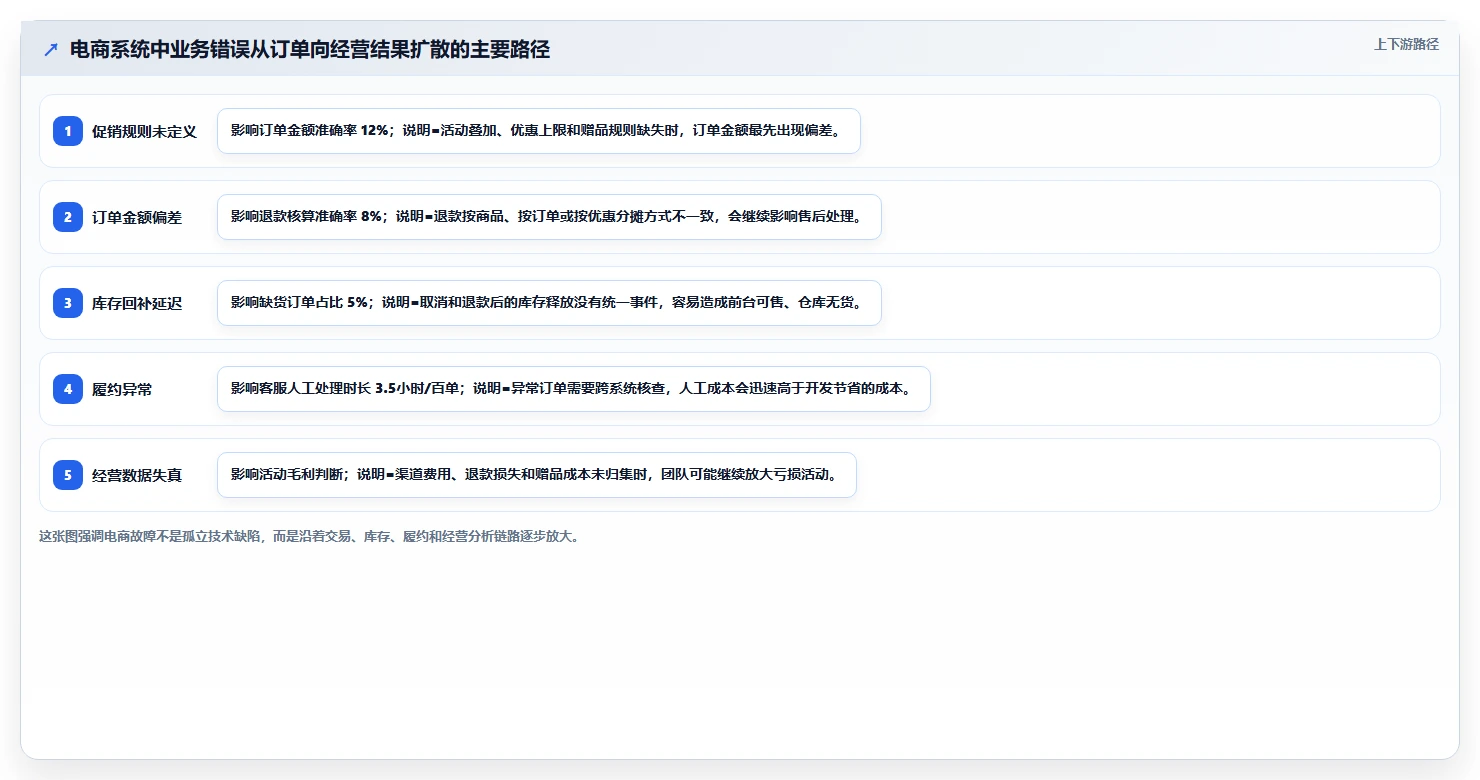The image size is (1480, 780).
Task: Click the 履约异常 step label
Action: coord(122,389)
